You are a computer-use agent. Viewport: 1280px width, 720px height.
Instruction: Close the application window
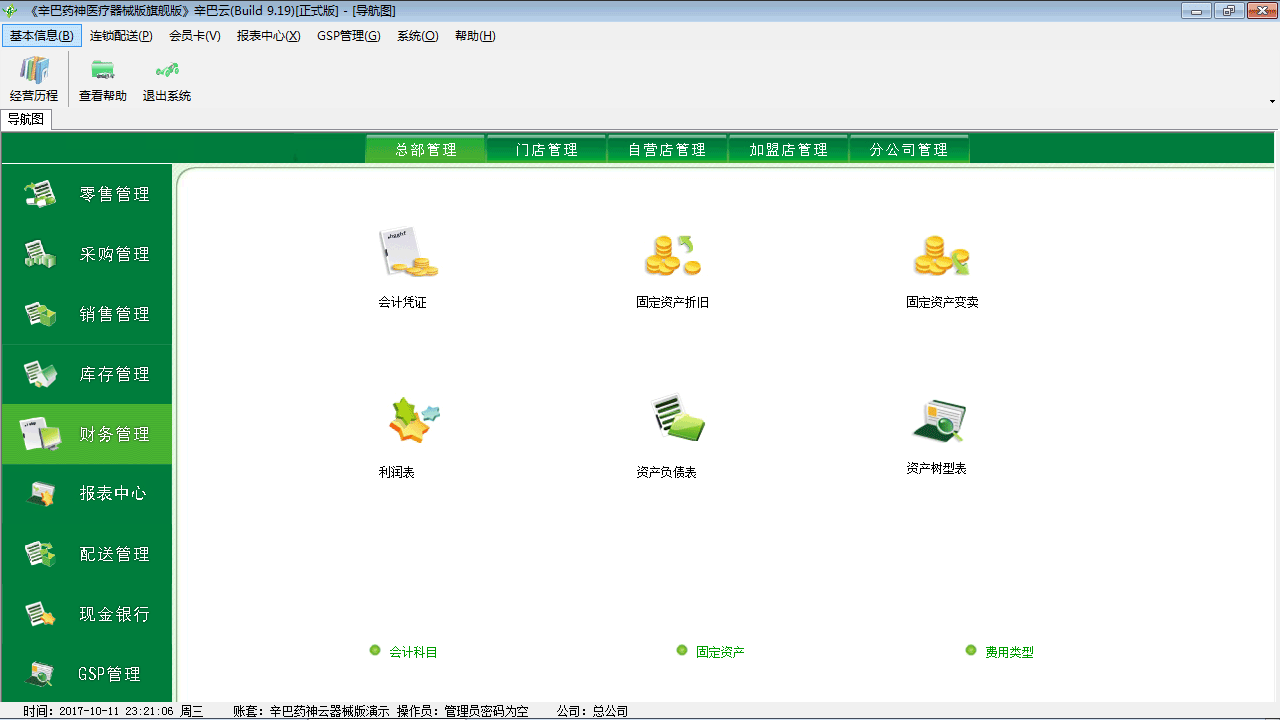(x=1260, y=11)
